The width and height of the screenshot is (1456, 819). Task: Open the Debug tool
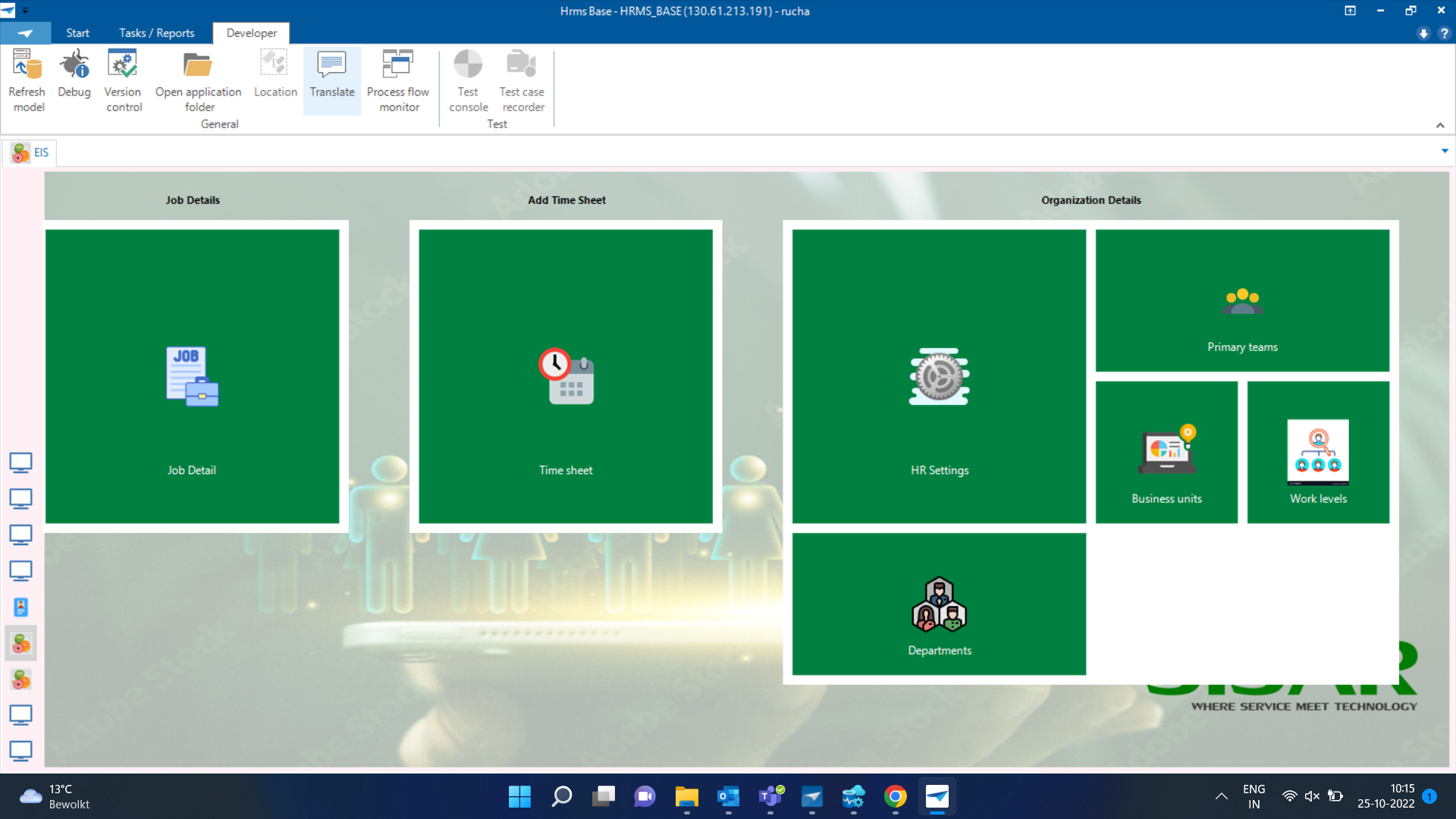74,74
